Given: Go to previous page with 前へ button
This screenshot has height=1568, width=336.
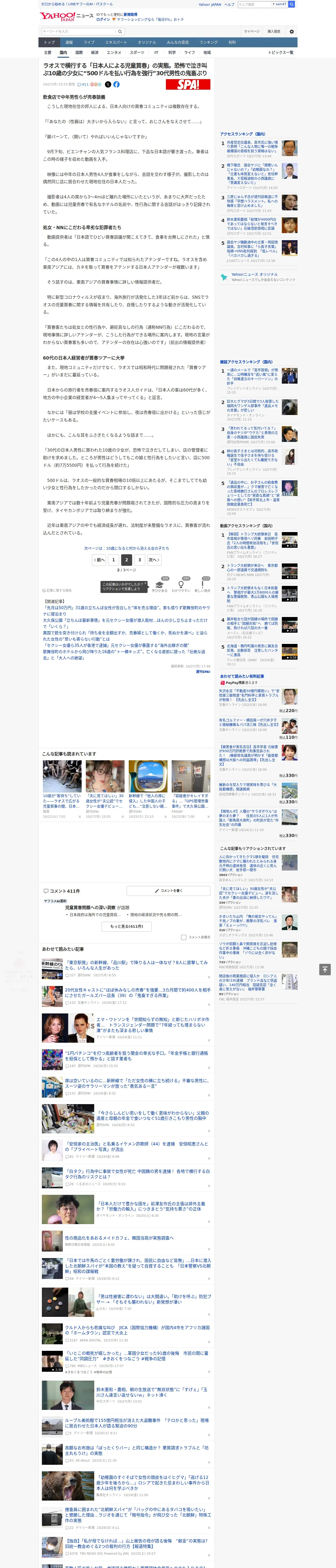Looking at the screenshot, I should [99, 560].
